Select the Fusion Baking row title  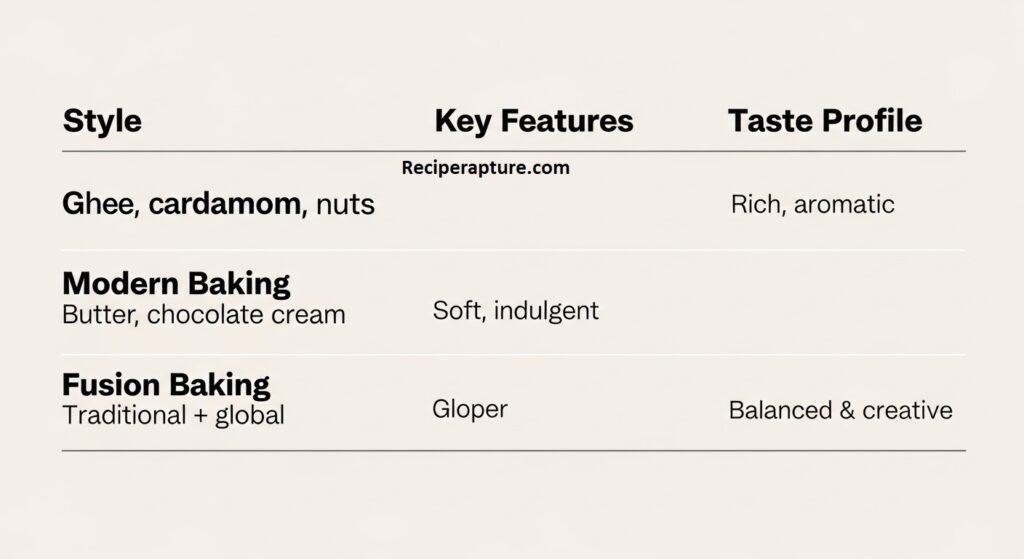(x=166, y=385)
